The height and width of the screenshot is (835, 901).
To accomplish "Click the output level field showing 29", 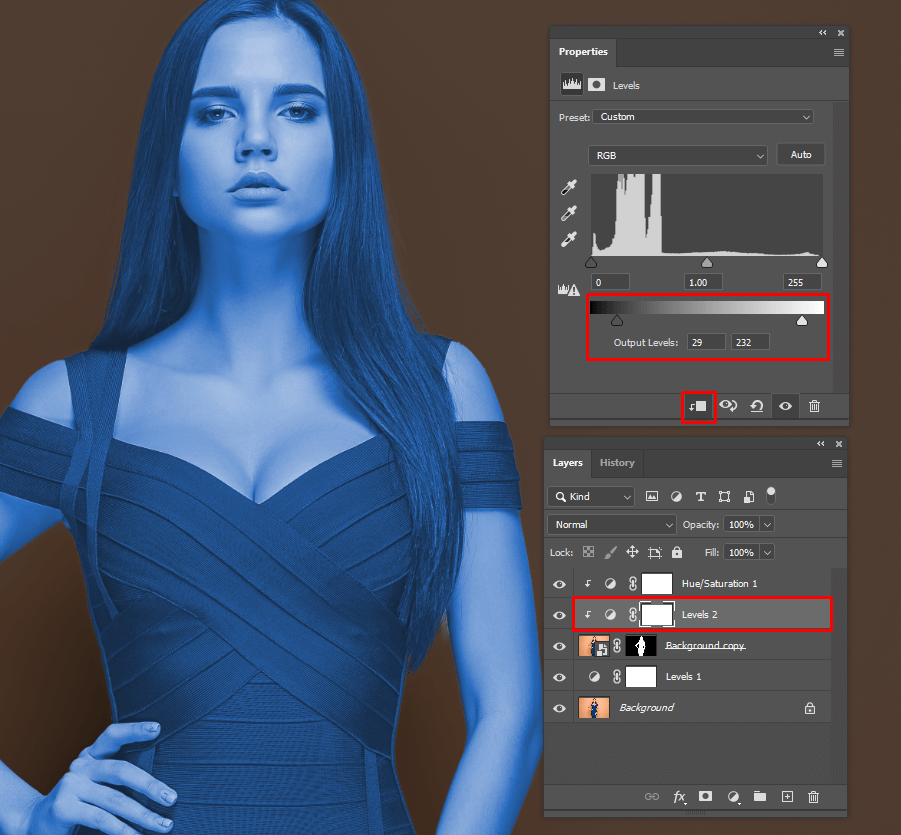I will pos(706,343).
